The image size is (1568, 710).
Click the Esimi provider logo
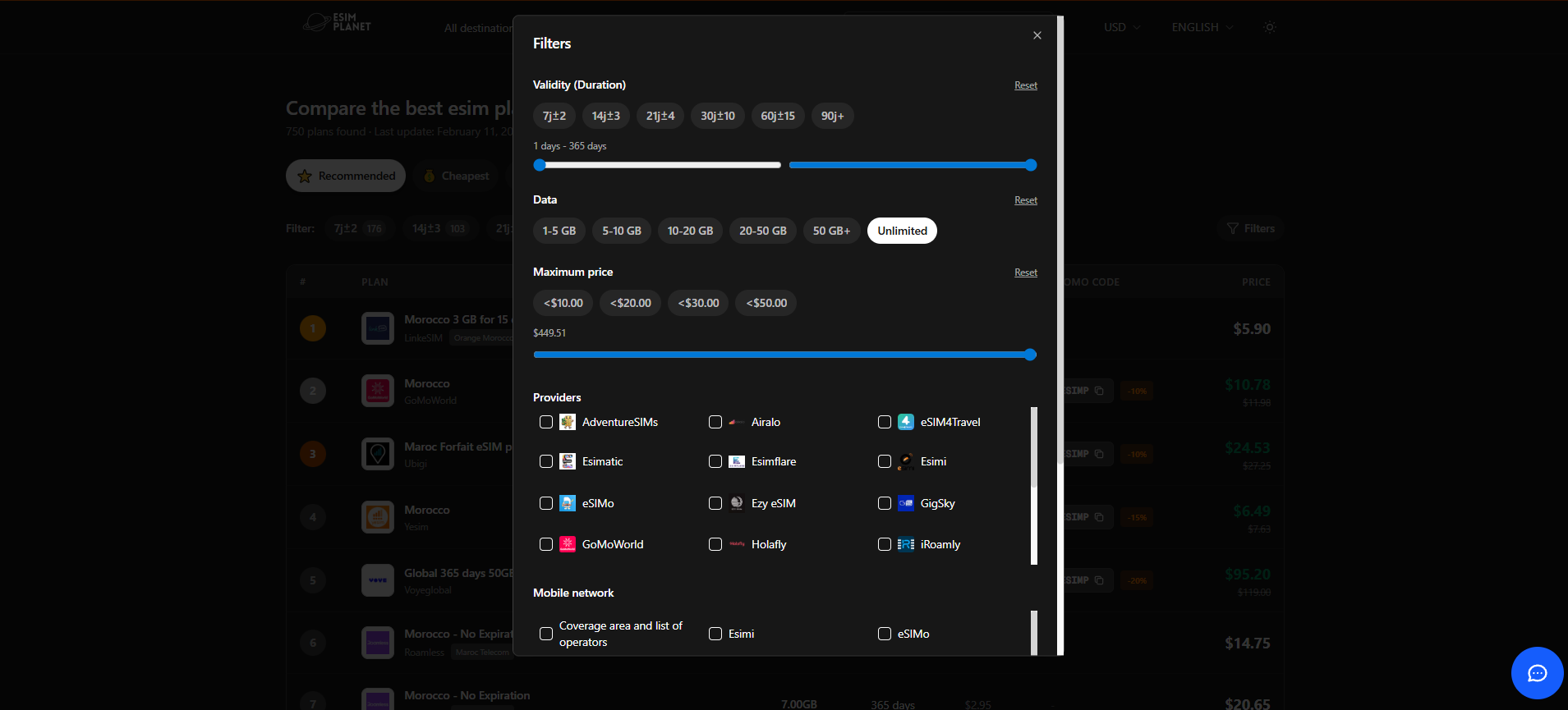point(906,461)
